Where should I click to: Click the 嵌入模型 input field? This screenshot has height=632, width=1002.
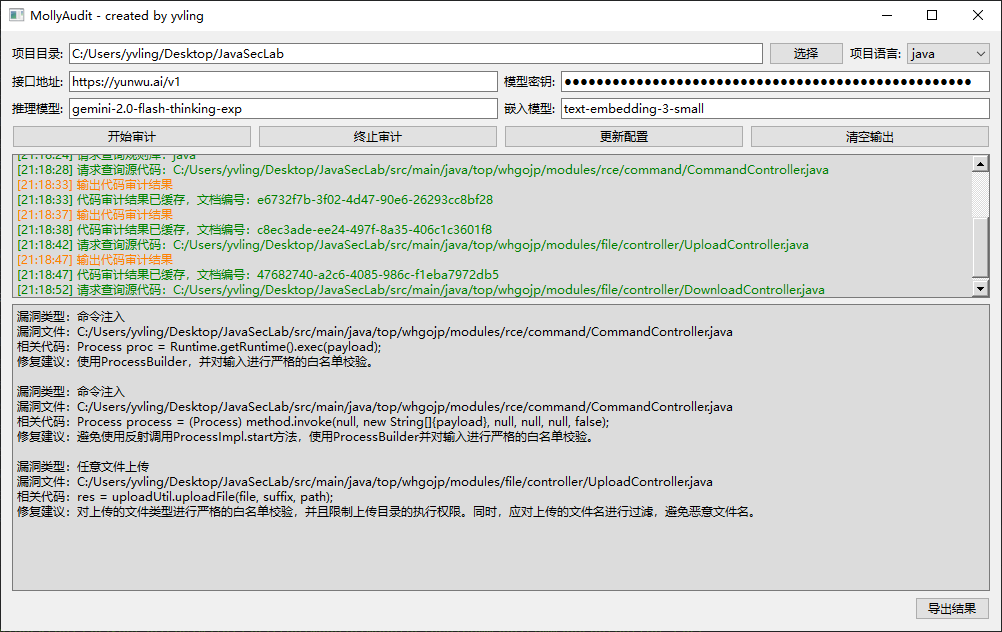tap(774, 109)
